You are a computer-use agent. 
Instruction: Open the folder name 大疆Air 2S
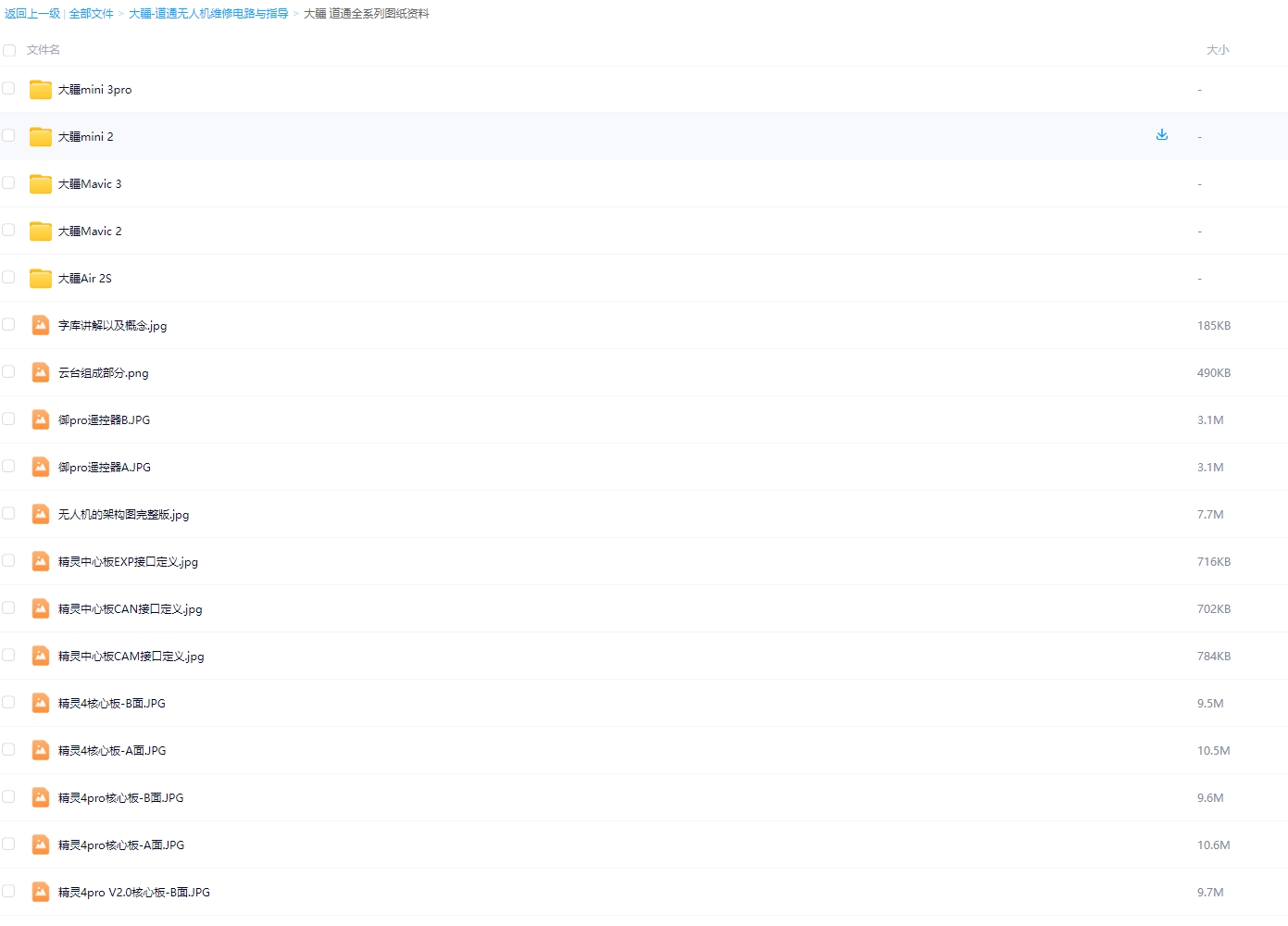click(x=85, y=279)
